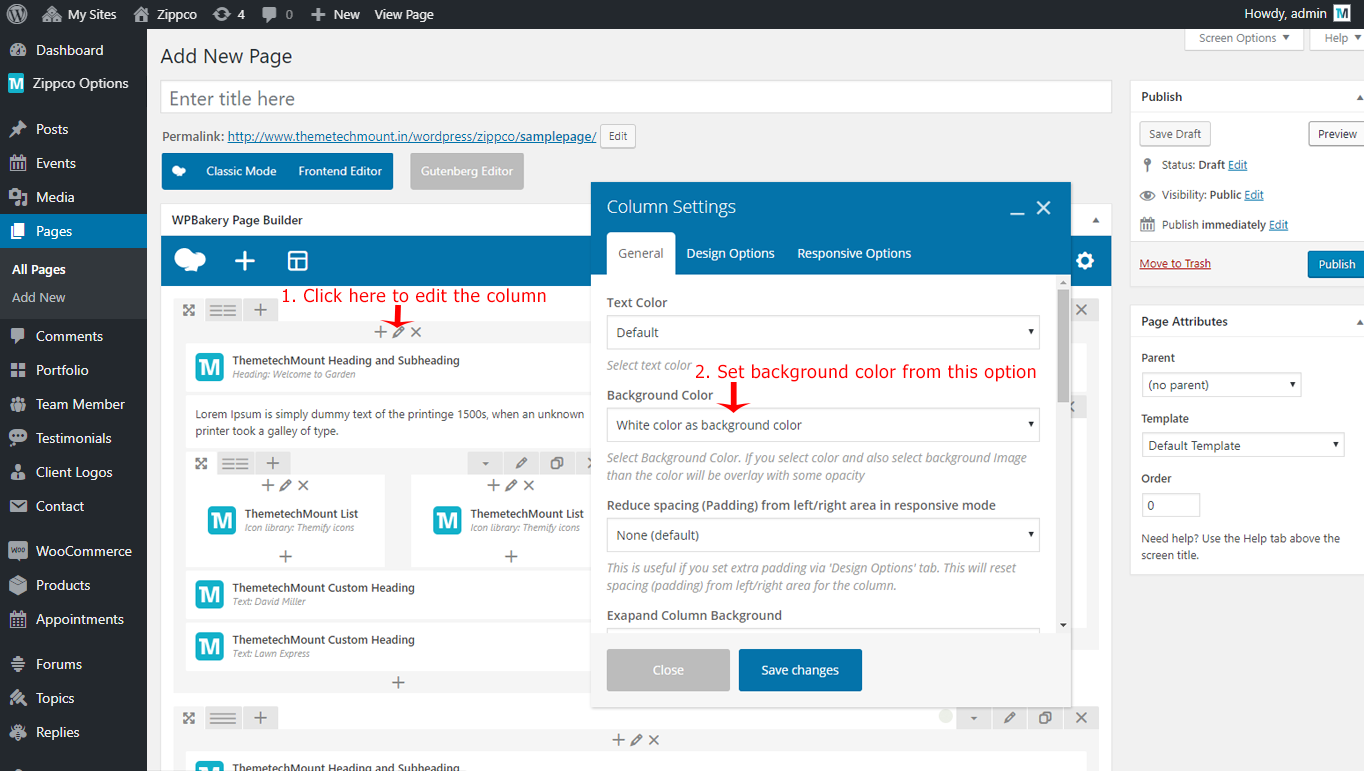Select the General tab
The width and height of the screenshot is (1364, 771).
[641, 253]
